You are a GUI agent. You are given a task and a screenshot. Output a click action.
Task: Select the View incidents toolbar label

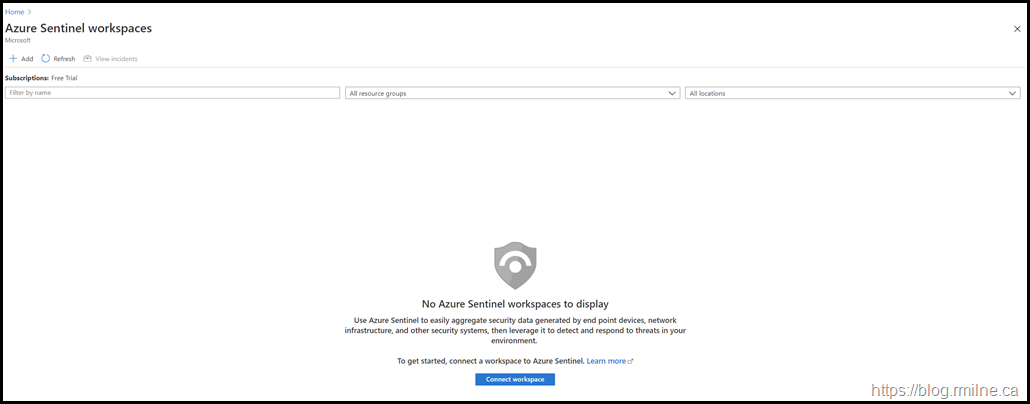click(116, 59)
